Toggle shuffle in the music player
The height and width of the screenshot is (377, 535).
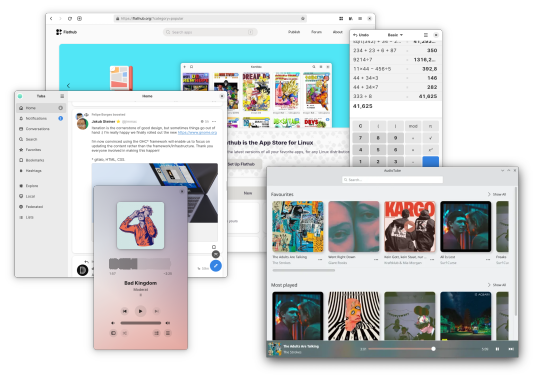coord(125,333)
